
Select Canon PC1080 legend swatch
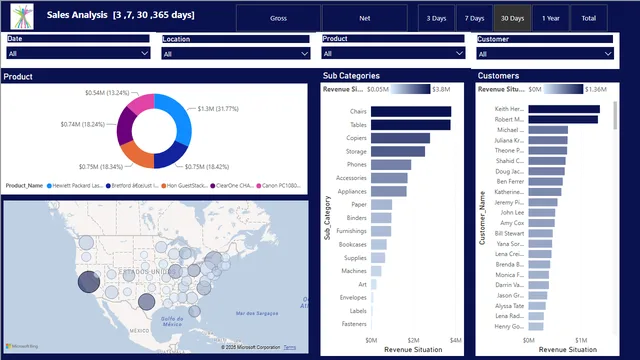click(258, 186)
